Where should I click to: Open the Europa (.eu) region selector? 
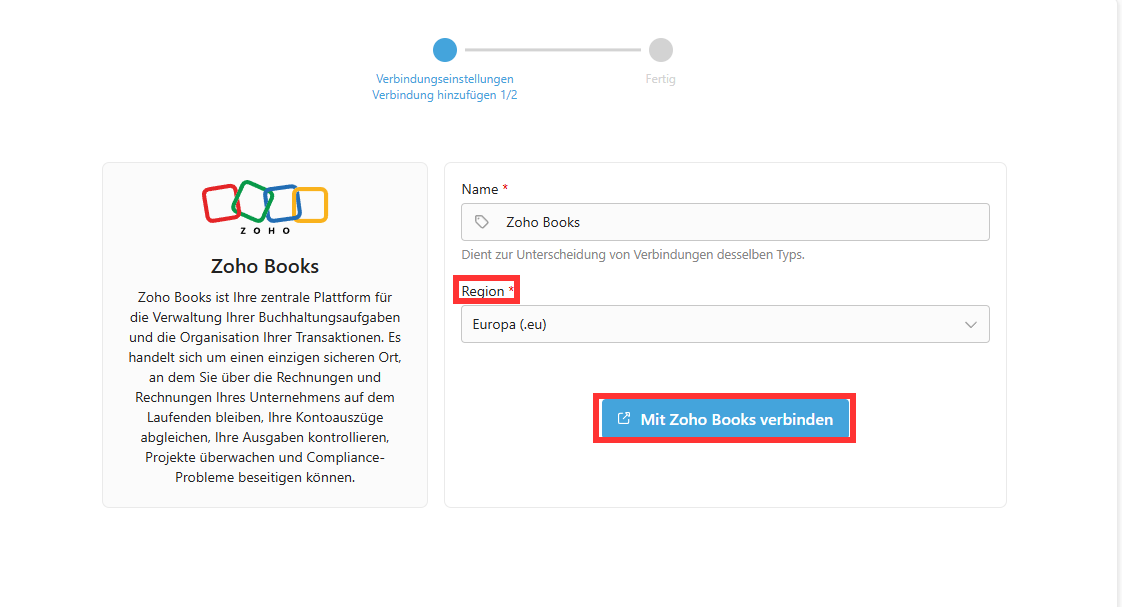click(725, 324)
